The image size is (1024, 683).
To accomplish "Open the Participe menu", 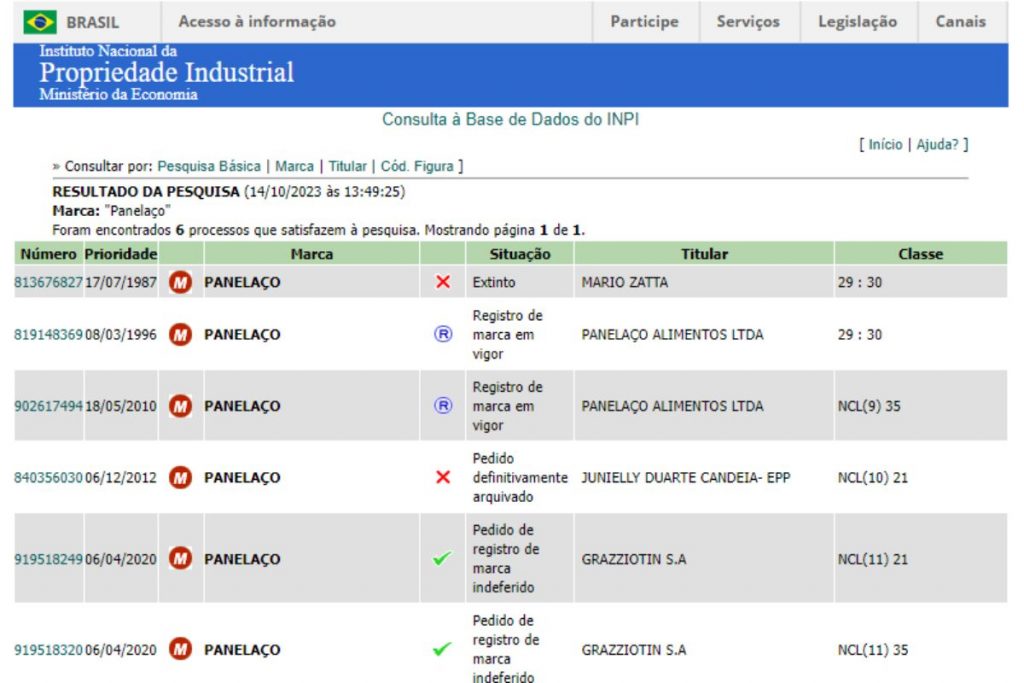I will (x=645, y=22).
